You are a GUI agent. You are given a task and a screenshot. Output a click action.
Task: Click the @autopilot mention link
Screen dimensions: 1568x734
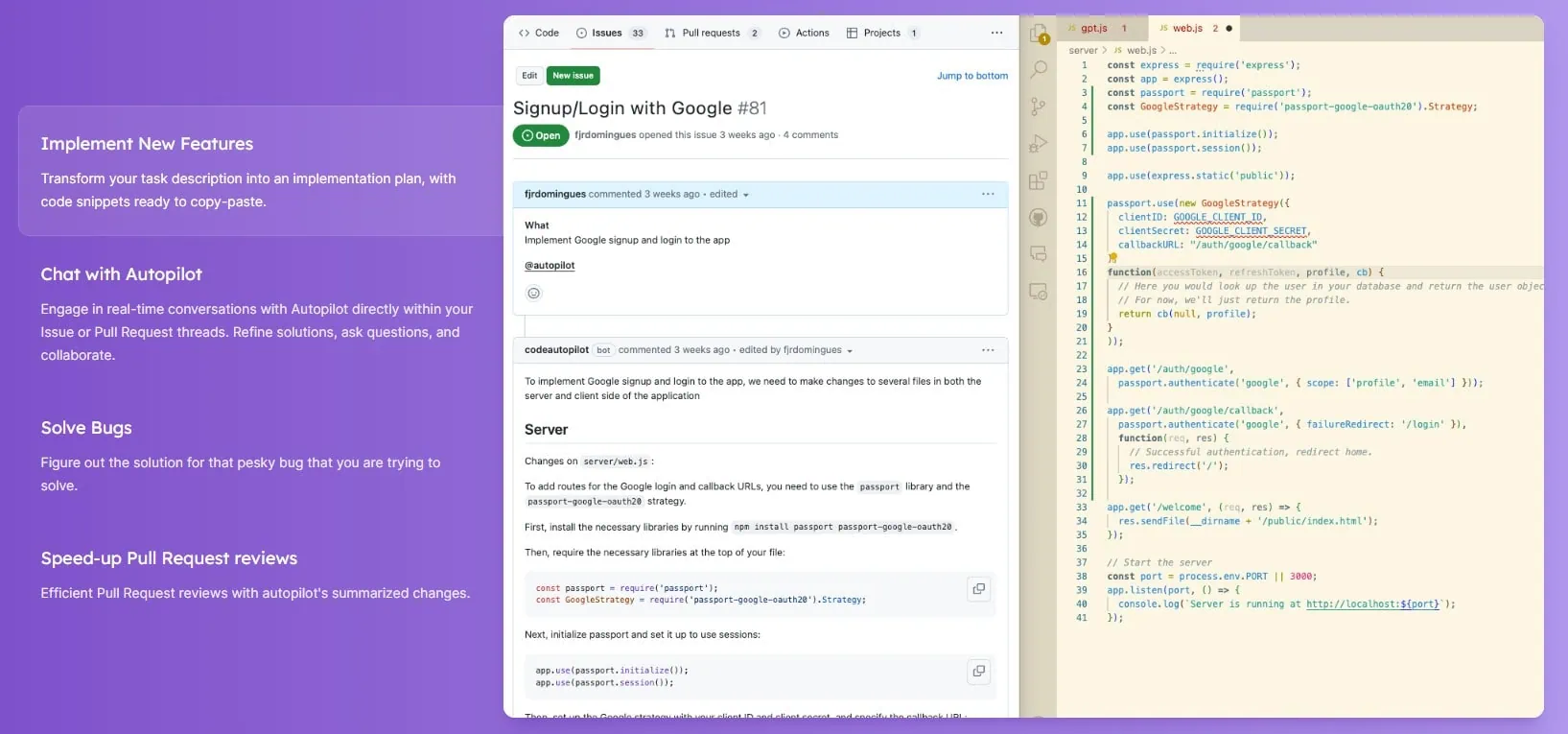coord(550,266)
